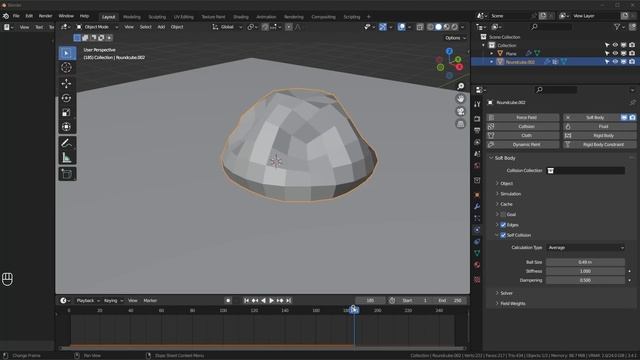The height and width of the screenshot is (360, 640).
Task: Select the Add Cube tool
Action: click(x=67, y=174)
